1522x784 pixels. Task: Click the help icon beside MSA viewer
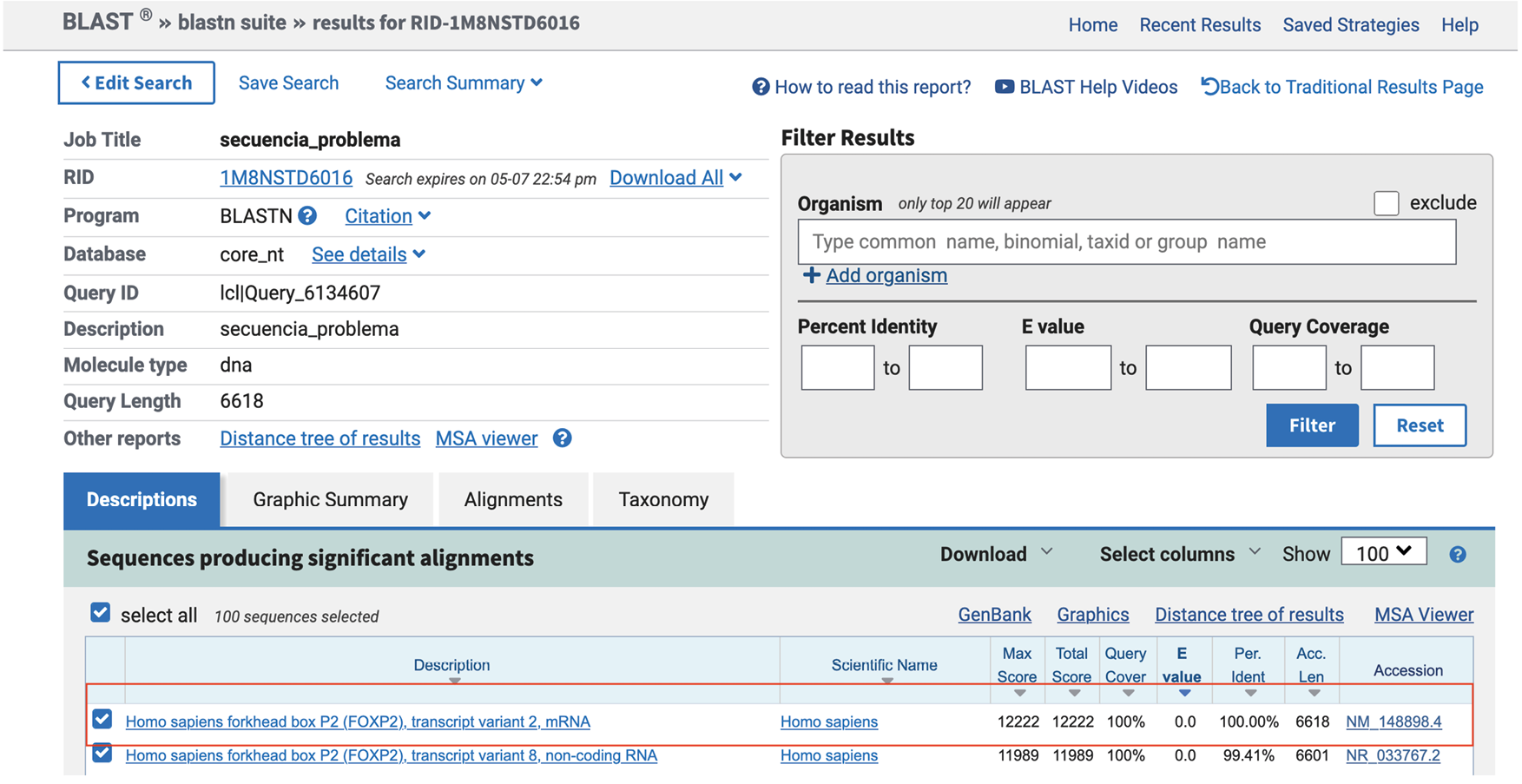tap(563, 438)
